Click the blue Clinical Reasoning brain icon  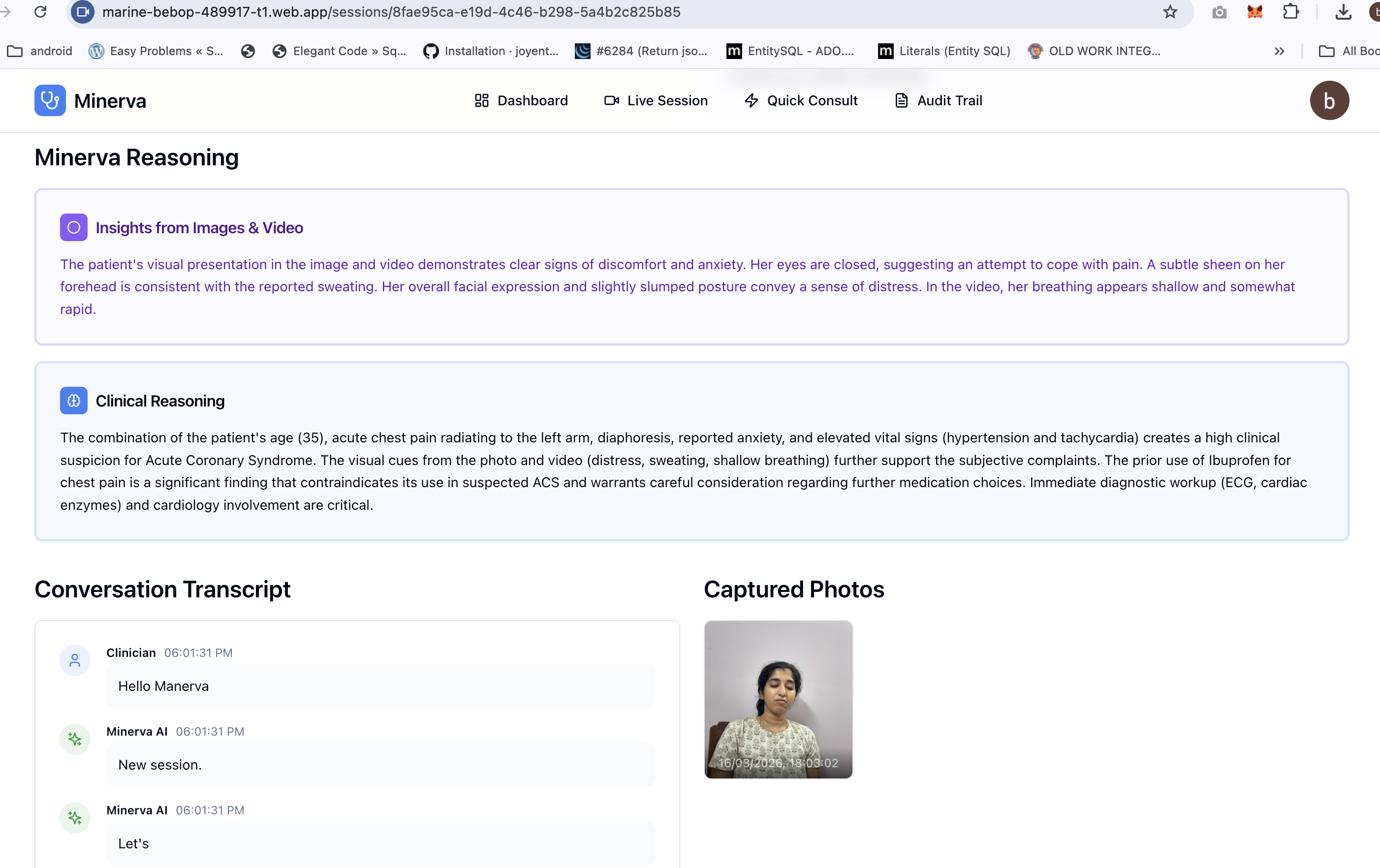tap(73, 401)
